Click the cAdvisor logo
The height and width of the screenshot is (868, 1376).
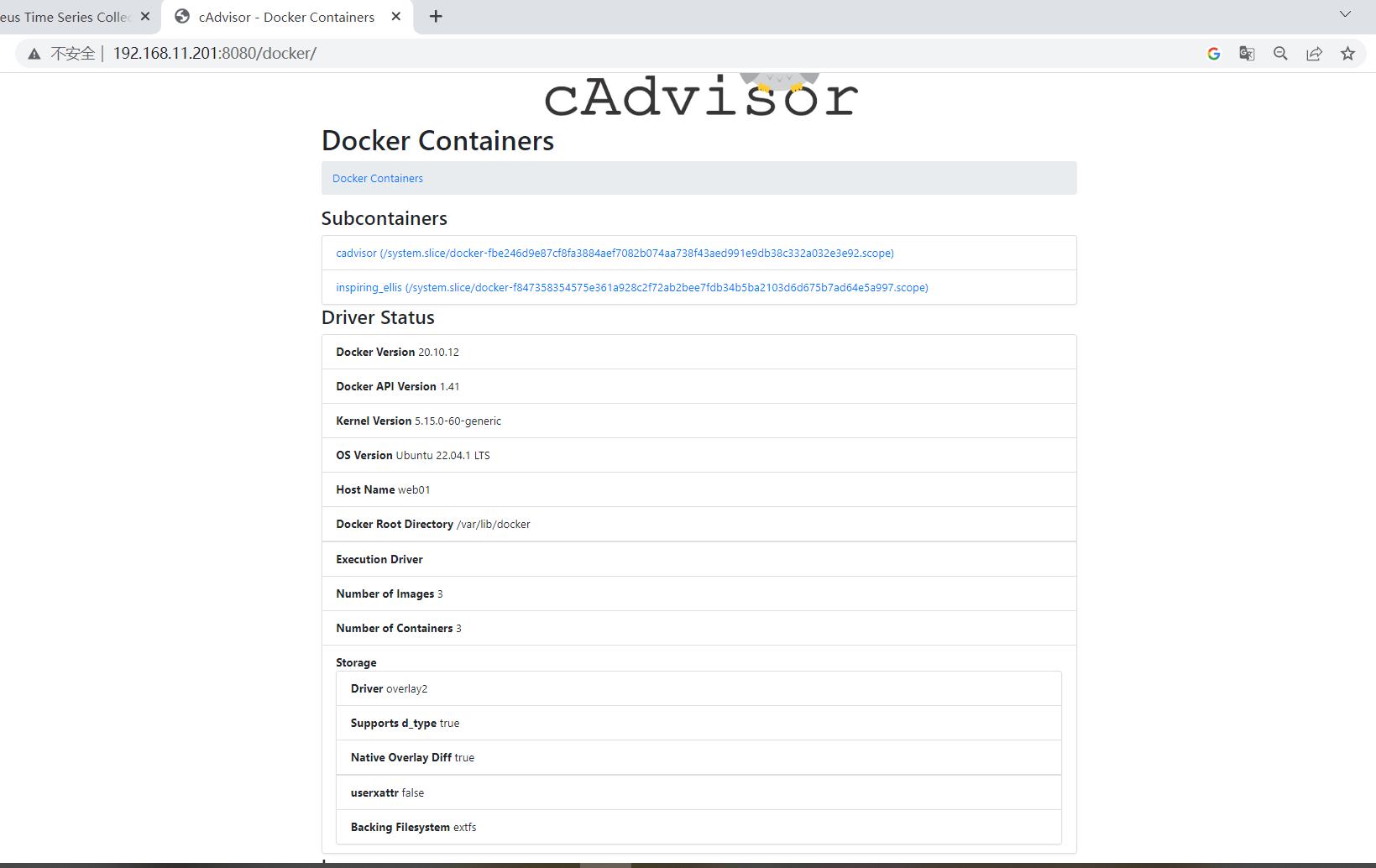point(700,95)
